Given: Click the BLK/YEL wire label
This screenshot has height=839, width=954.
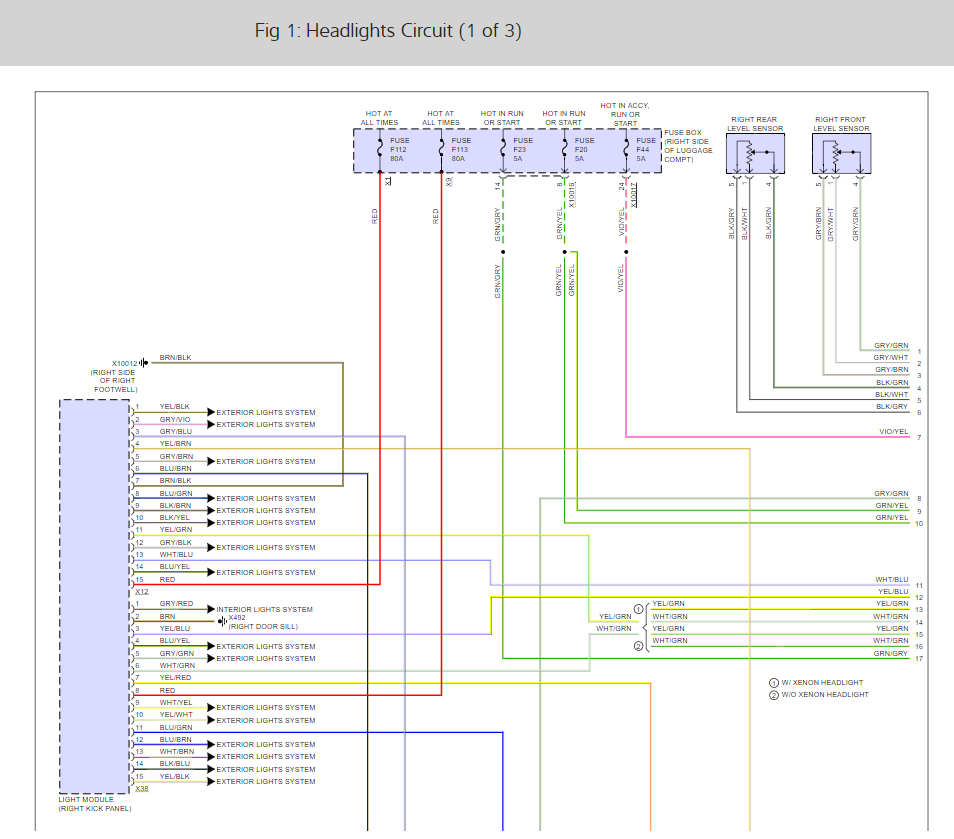Looking at the screenshot, I should point(175,518).
